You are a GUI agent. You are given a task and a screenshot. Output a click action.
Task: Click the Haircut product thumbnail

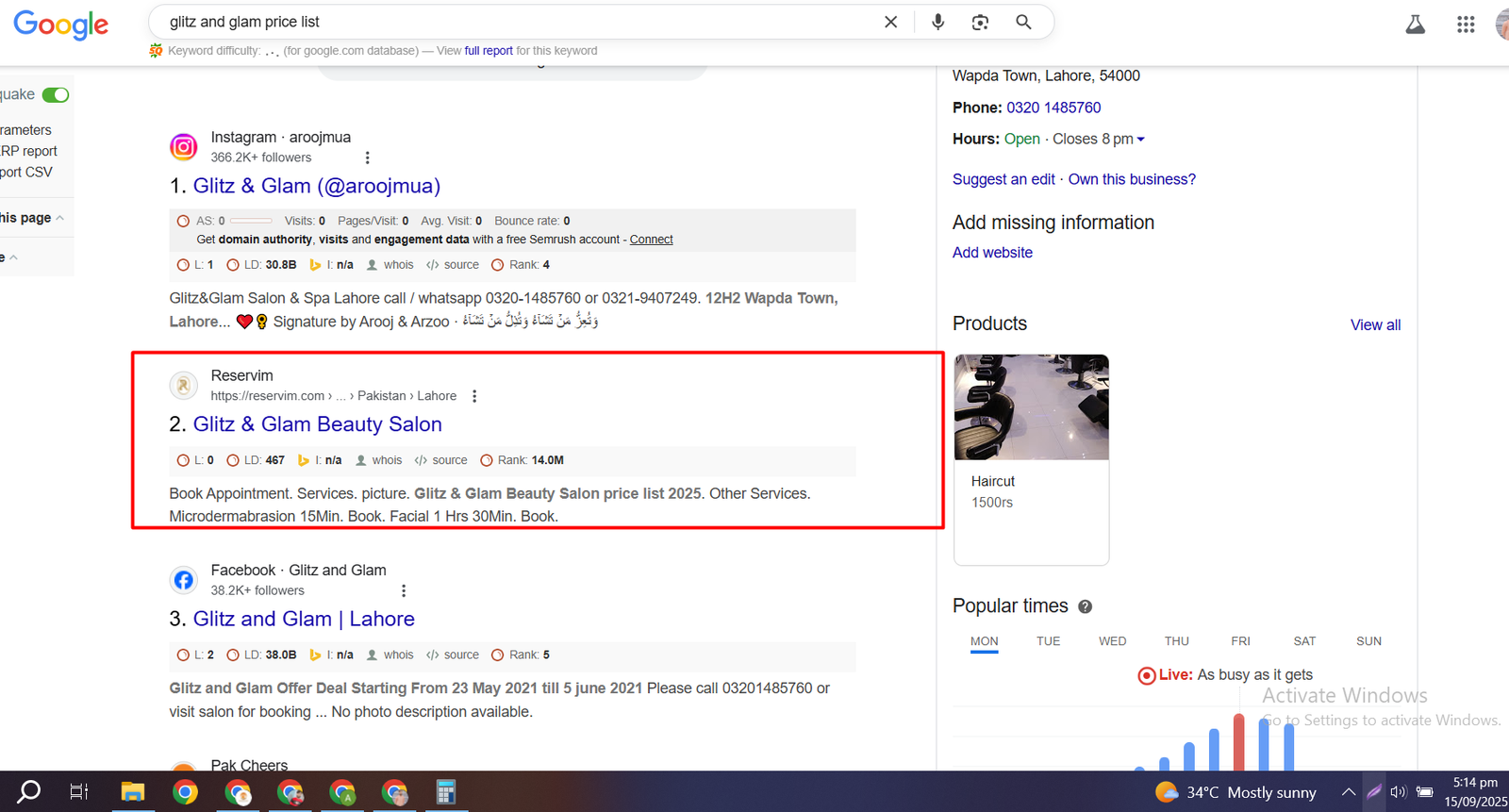click(1031, 407)
